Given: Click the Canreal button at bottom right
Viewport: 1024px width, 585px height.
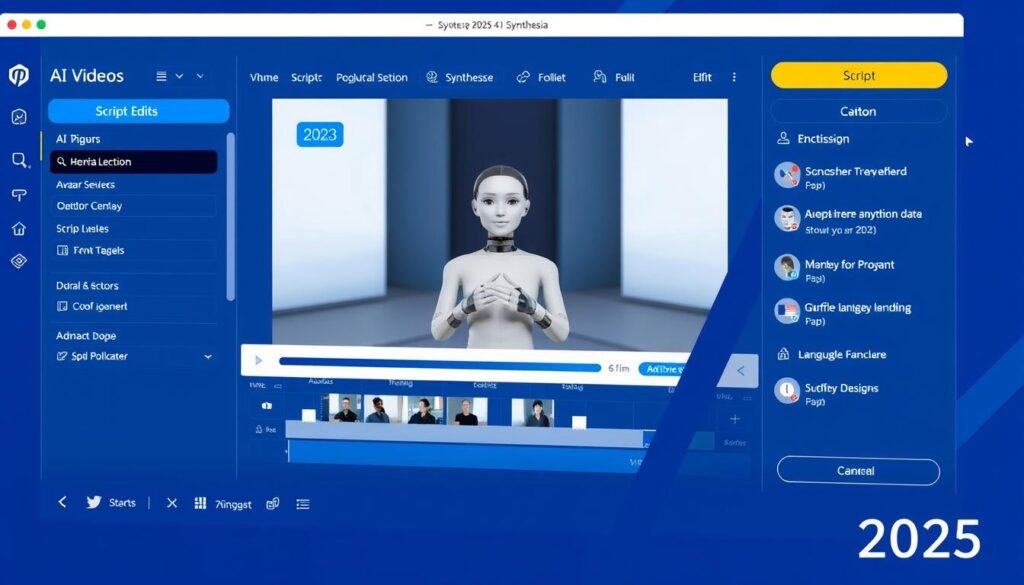Looking at the screenshot, I should (x=857, y=471).
